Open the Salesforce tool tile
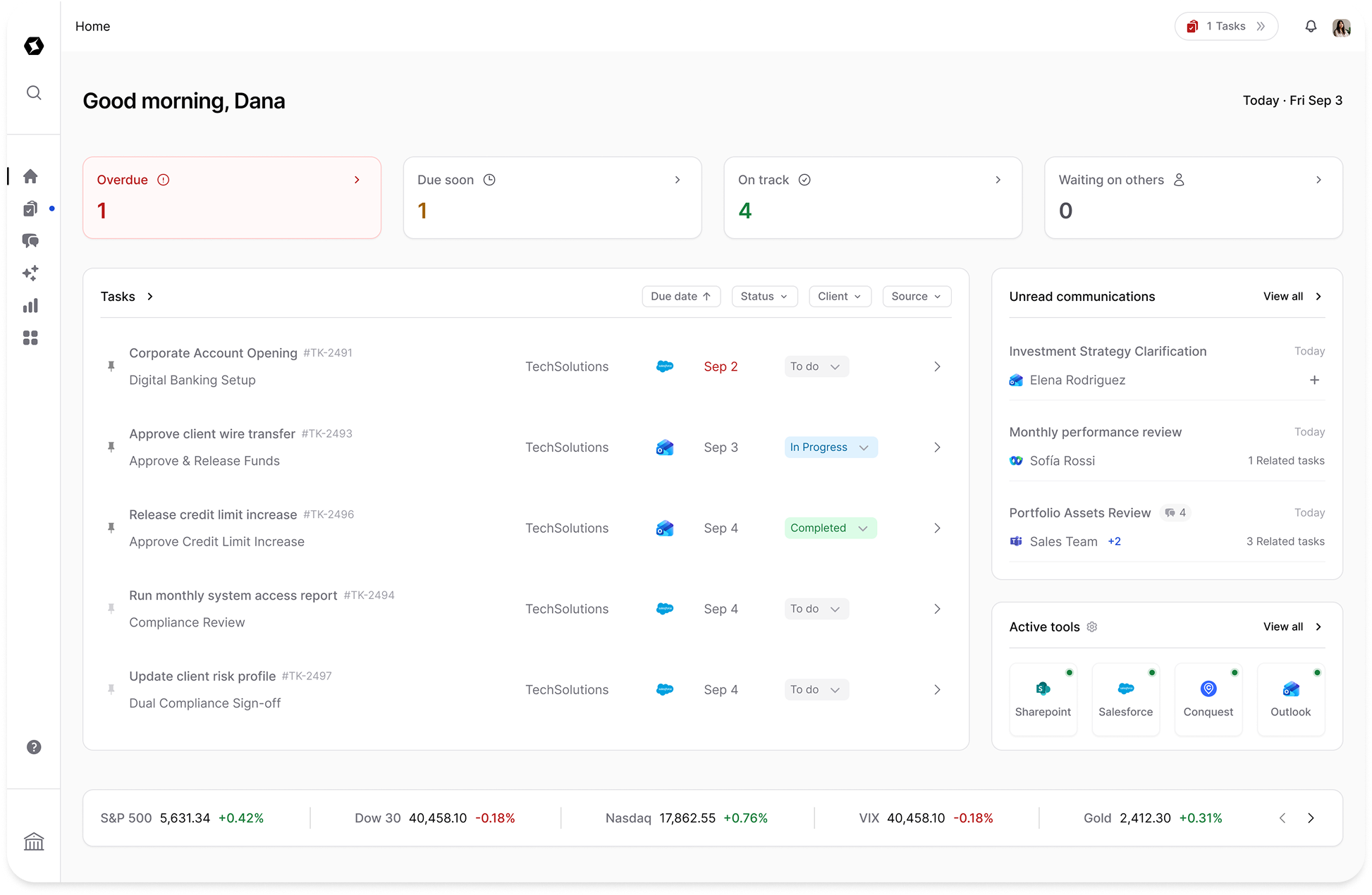The height and width of the screenshot is (895, 1372). [x=1126, y=699]
